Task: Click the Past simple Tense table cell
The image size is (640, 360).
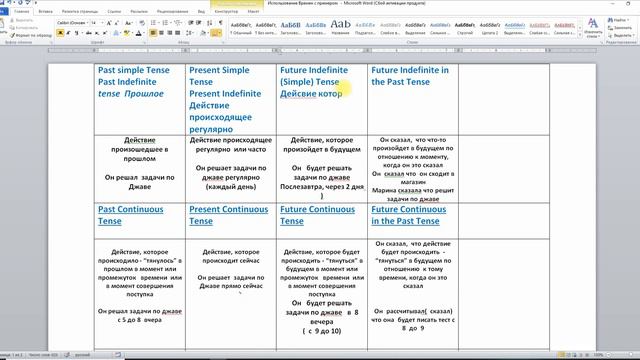Action: (140, 100)
